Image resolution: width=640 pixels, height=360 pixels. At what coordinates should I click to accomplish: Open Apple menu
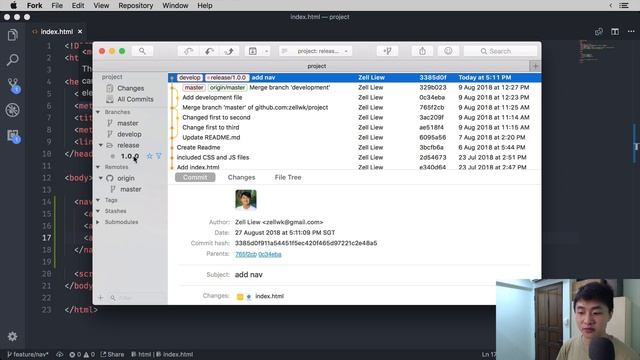pos(13,5)
